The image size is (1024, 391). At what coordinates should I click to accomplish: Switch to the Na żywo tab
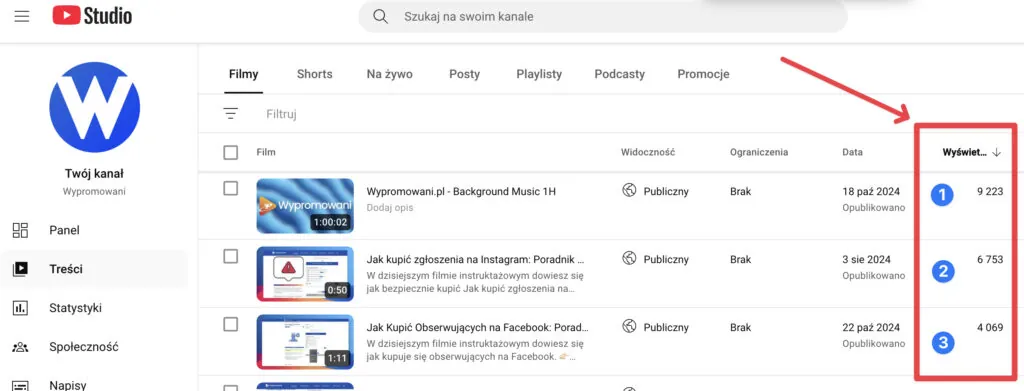tap(390, 74)
